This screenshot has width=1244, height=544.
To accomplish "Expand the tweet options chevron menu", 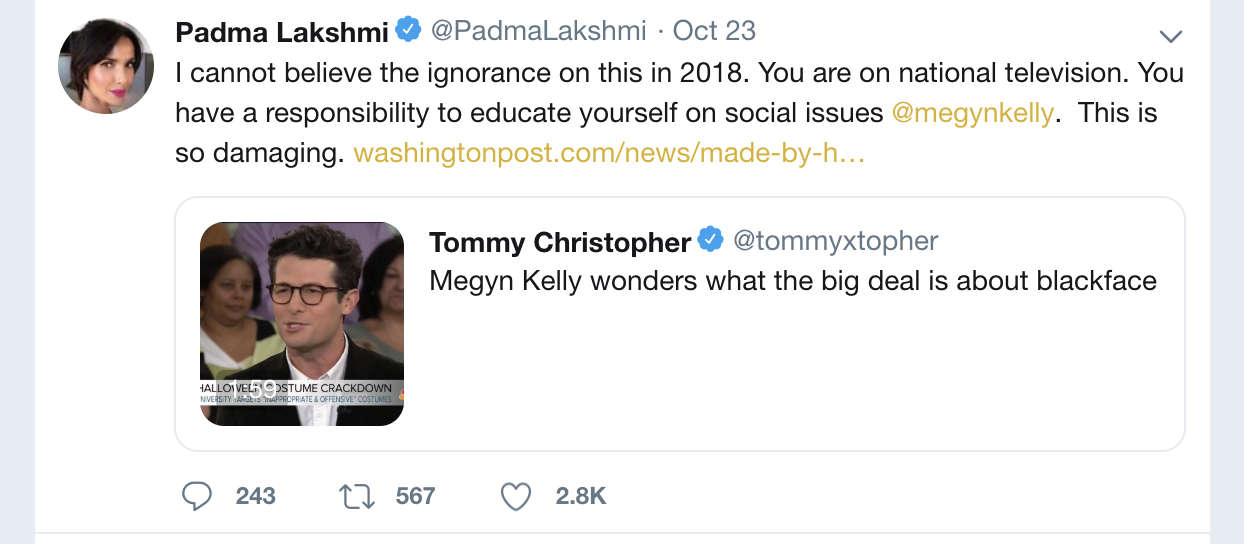I will pos(1169,36).
